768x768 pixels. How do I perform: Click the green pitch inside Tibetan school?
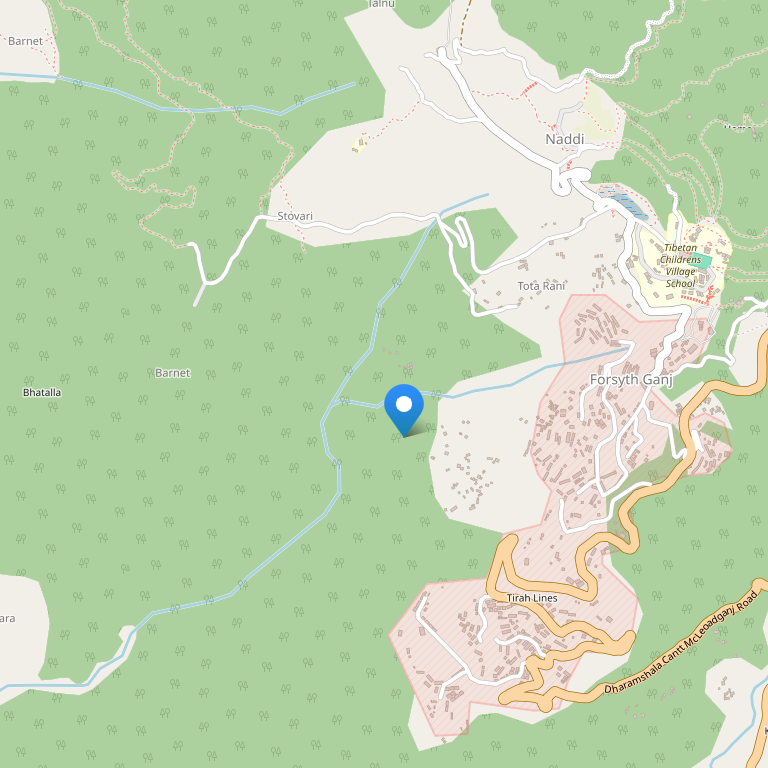(x=701, y=261)
